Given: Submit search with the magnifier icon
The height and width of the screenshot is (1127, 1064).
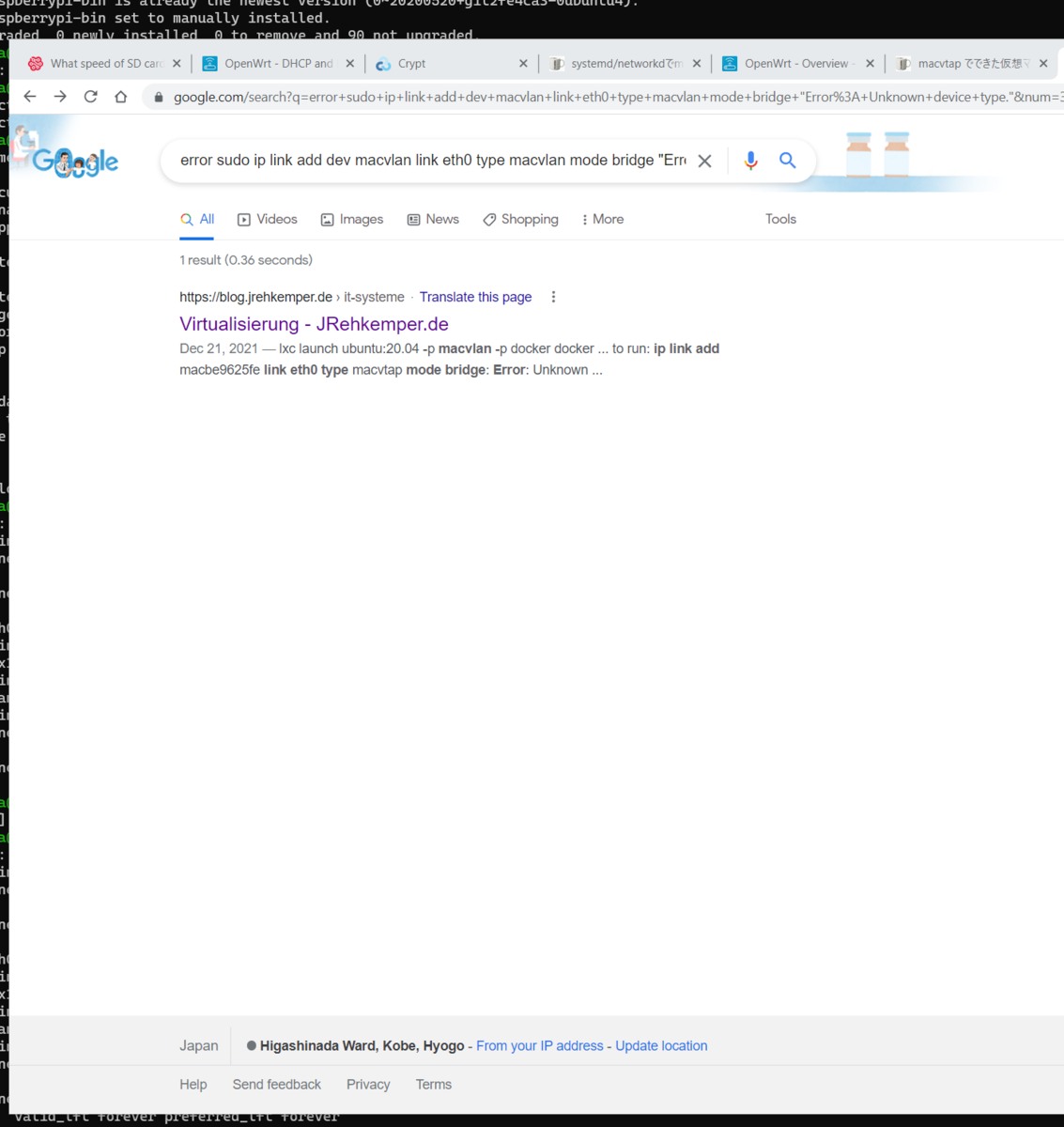Looking at the screenshot, I should [x=787, y=161].
